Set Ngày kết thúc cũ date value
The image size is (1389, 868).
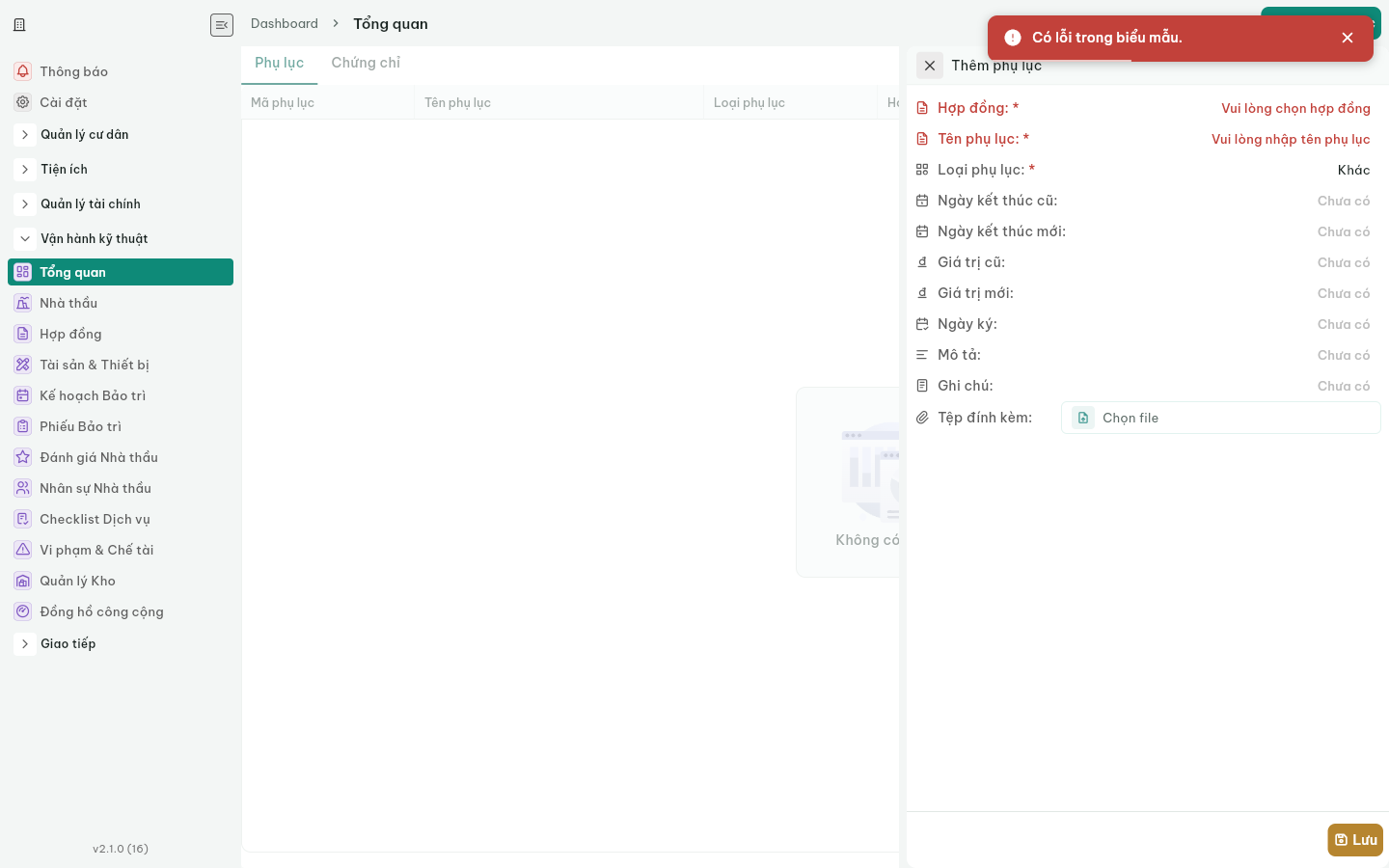point(1344,201)
